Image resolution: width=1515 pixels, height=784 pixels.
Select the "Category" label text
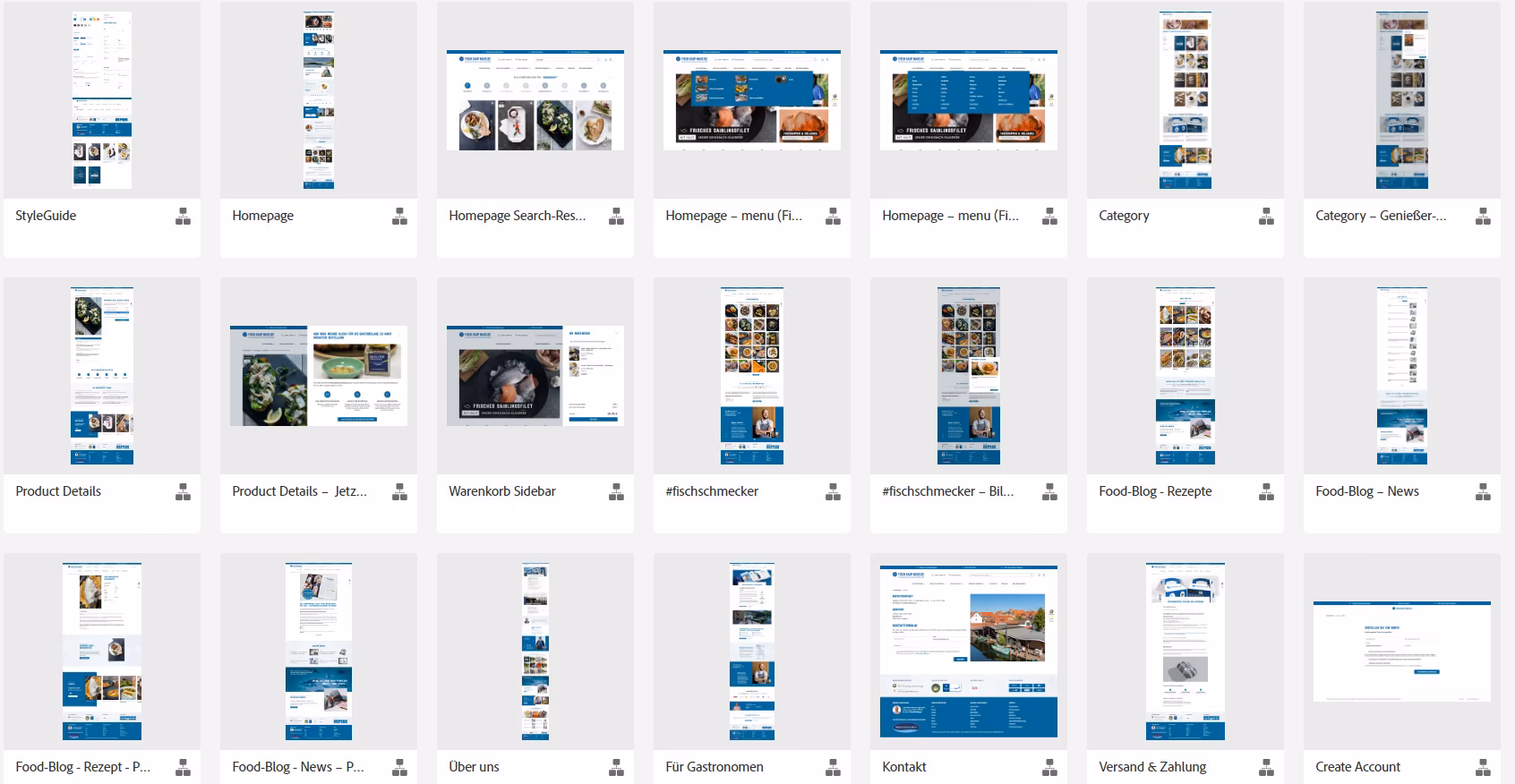click(1124, 216)
